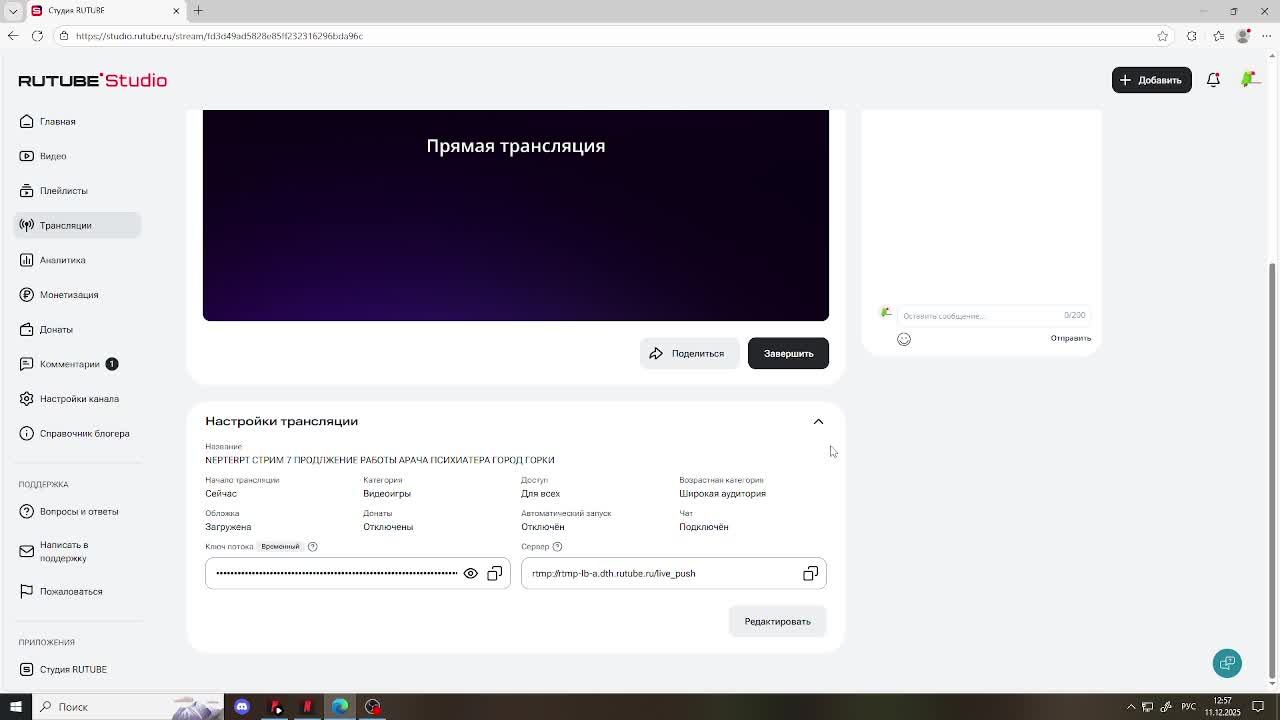The height and width of the screenshot is (720, 1280).
Task: Open the user avatar menu
Action: pyautogui.click(x=1250, y=80)
